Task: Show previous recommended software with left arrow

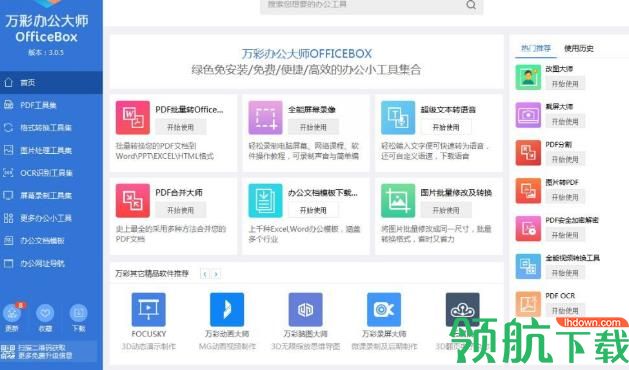Action: [205, 274]
